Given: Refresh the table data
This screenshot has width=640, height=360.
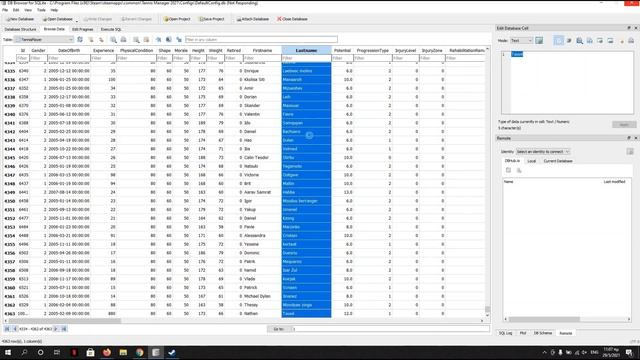Looking at the screenshot, I should click(80, 40).
